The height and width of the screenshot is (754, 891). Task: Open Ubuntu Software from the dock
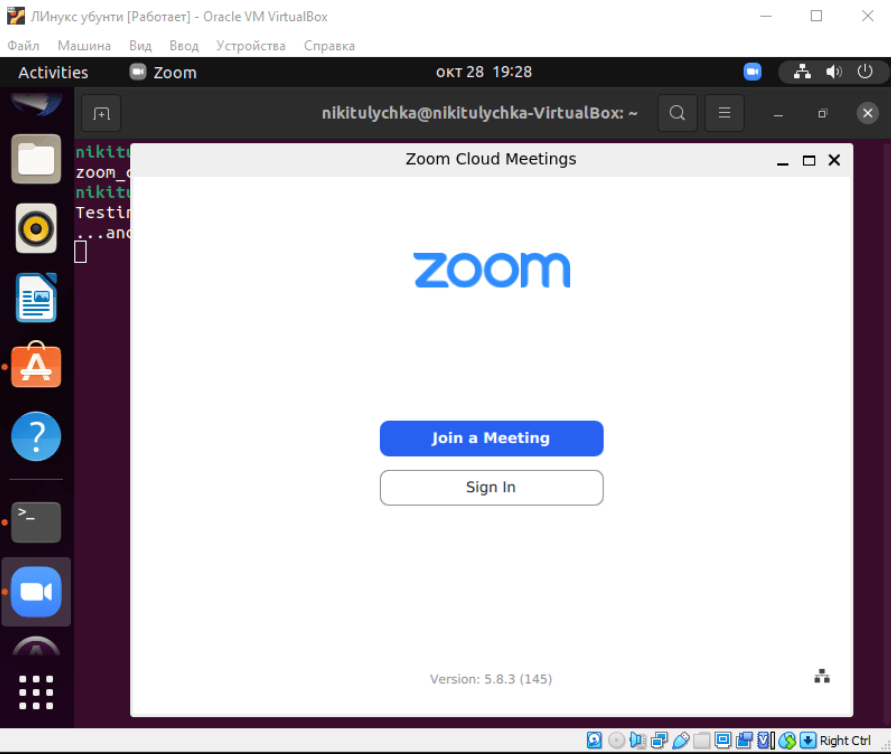(x=36, y=367)
